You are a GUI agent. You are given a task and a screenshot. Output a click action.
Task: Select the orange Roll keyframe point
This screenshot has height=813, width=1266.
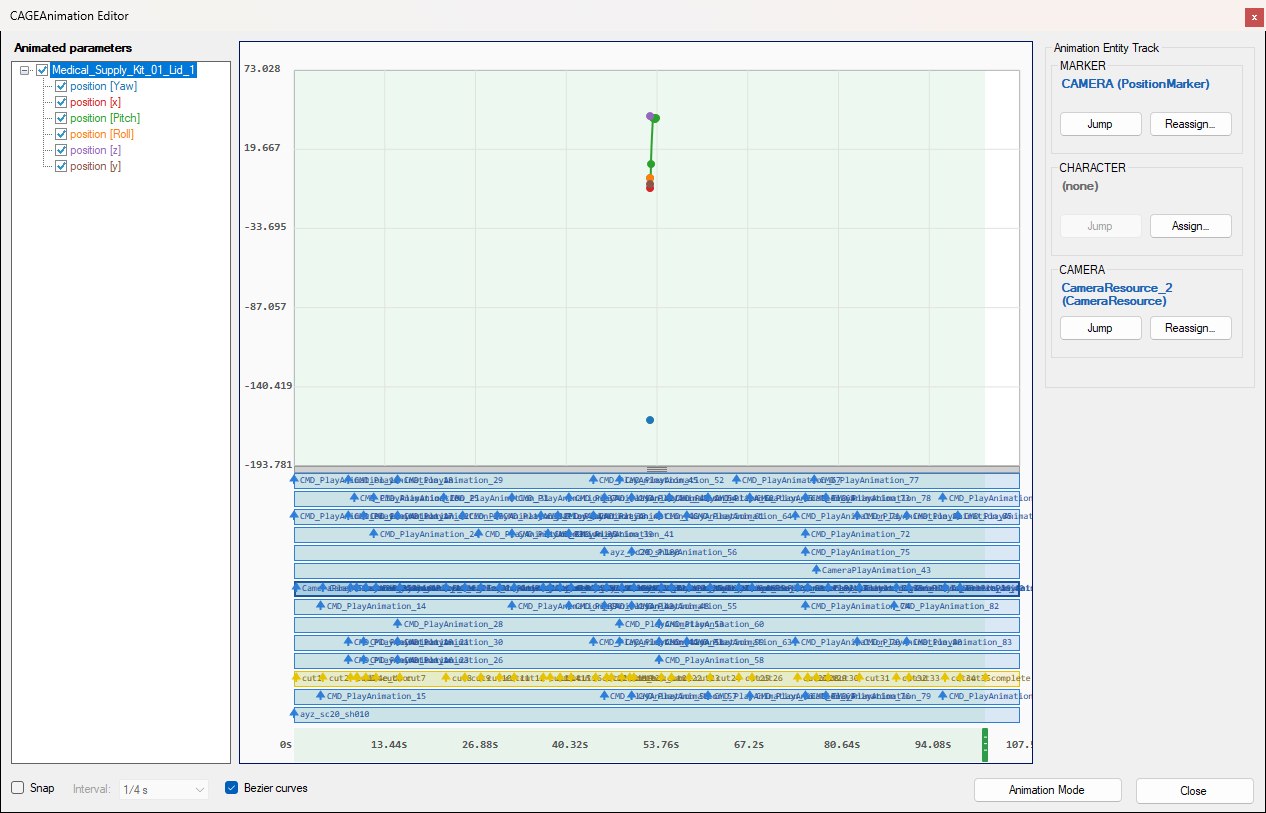pos(650,178)
